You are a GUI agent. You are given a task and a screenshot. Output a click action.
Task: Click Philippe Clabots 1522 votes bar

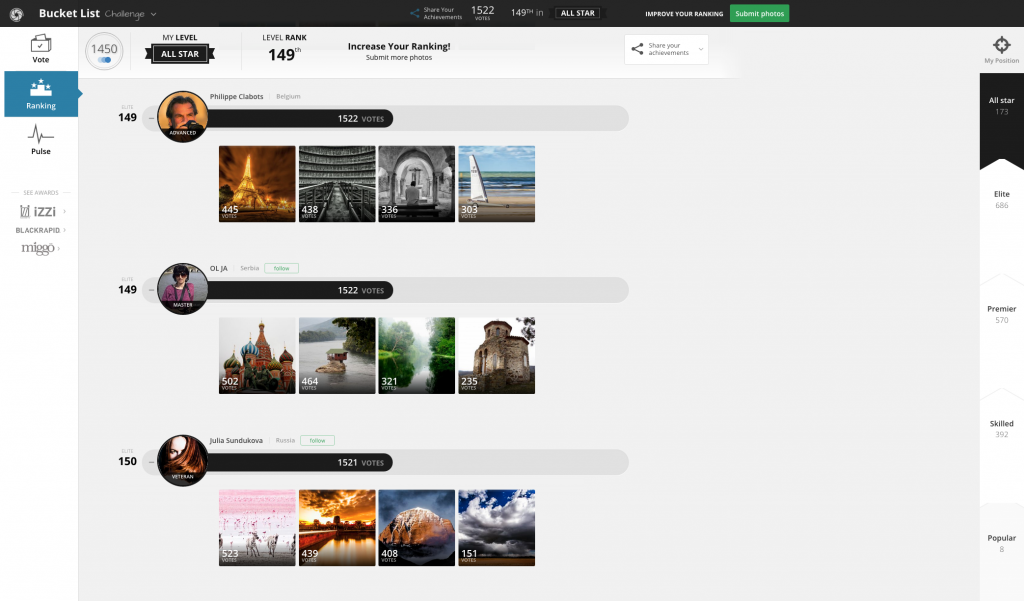[300, 118]
